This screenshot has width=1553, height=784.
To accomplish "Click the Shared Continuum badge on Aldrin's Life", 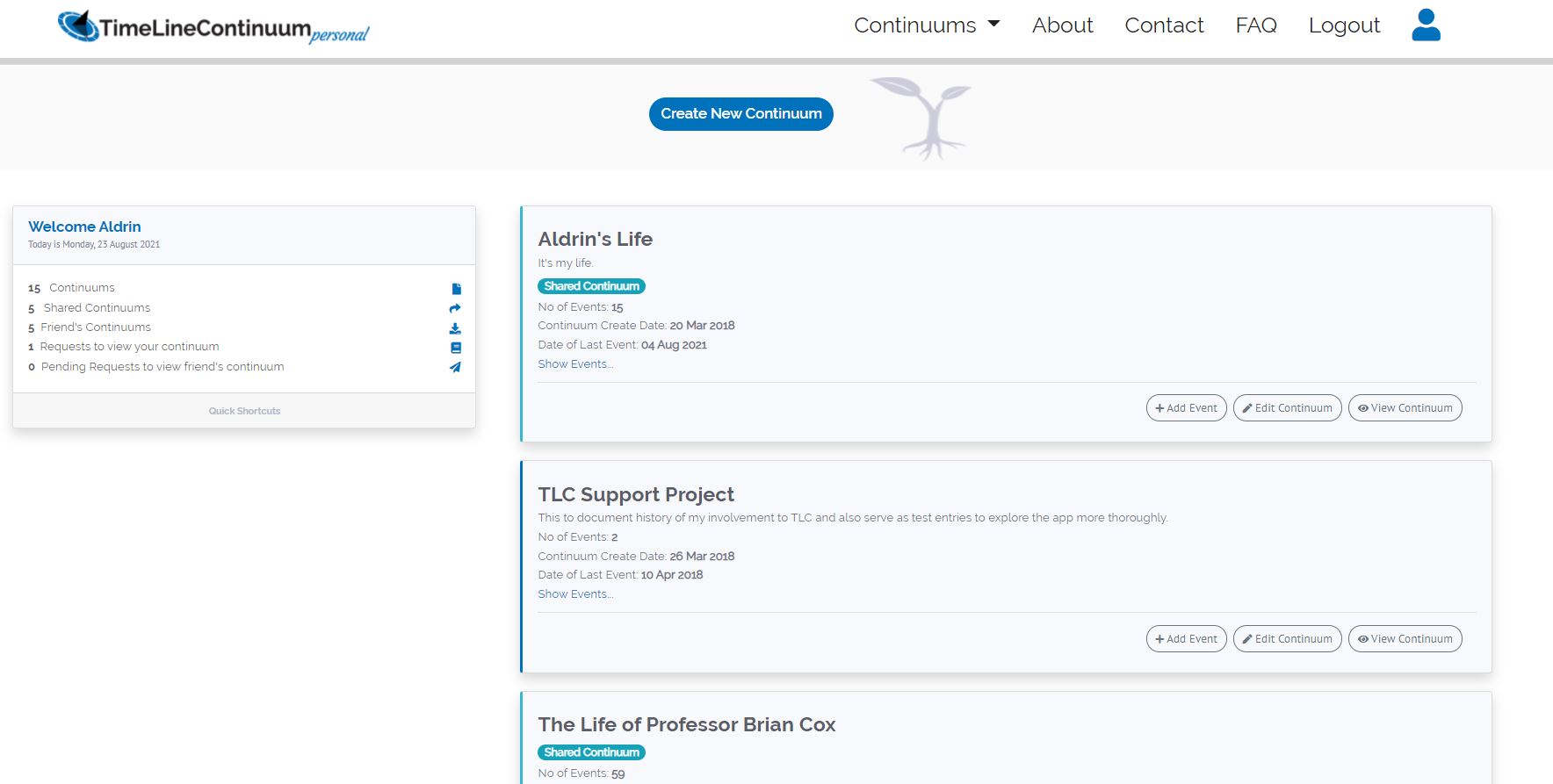I will point(591,286).
